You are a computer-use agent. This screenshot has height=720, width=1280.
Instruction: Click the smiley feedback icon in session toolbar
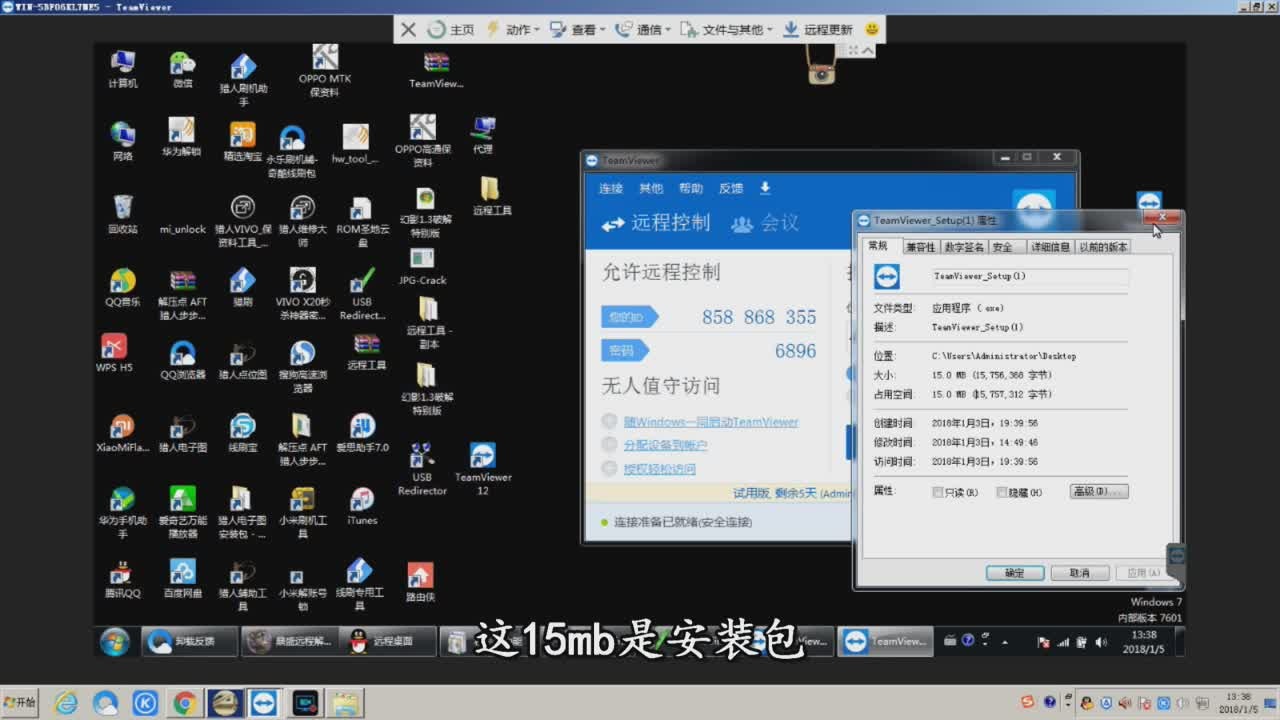coord(872,30)
